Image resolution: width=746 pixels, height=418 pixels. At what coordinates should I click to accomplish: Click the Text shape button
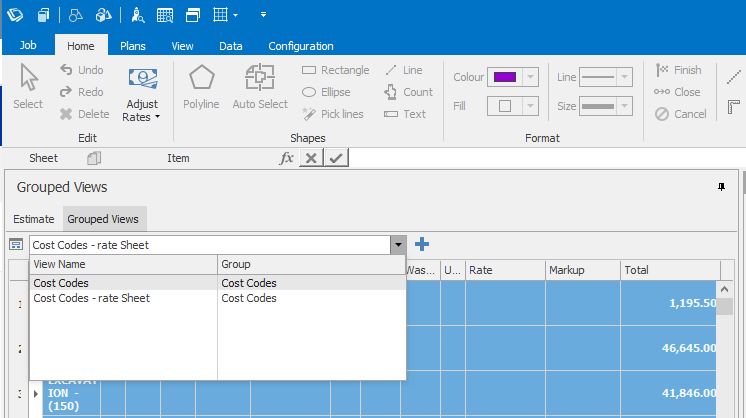pyautogui.click(x=406, y=114)
